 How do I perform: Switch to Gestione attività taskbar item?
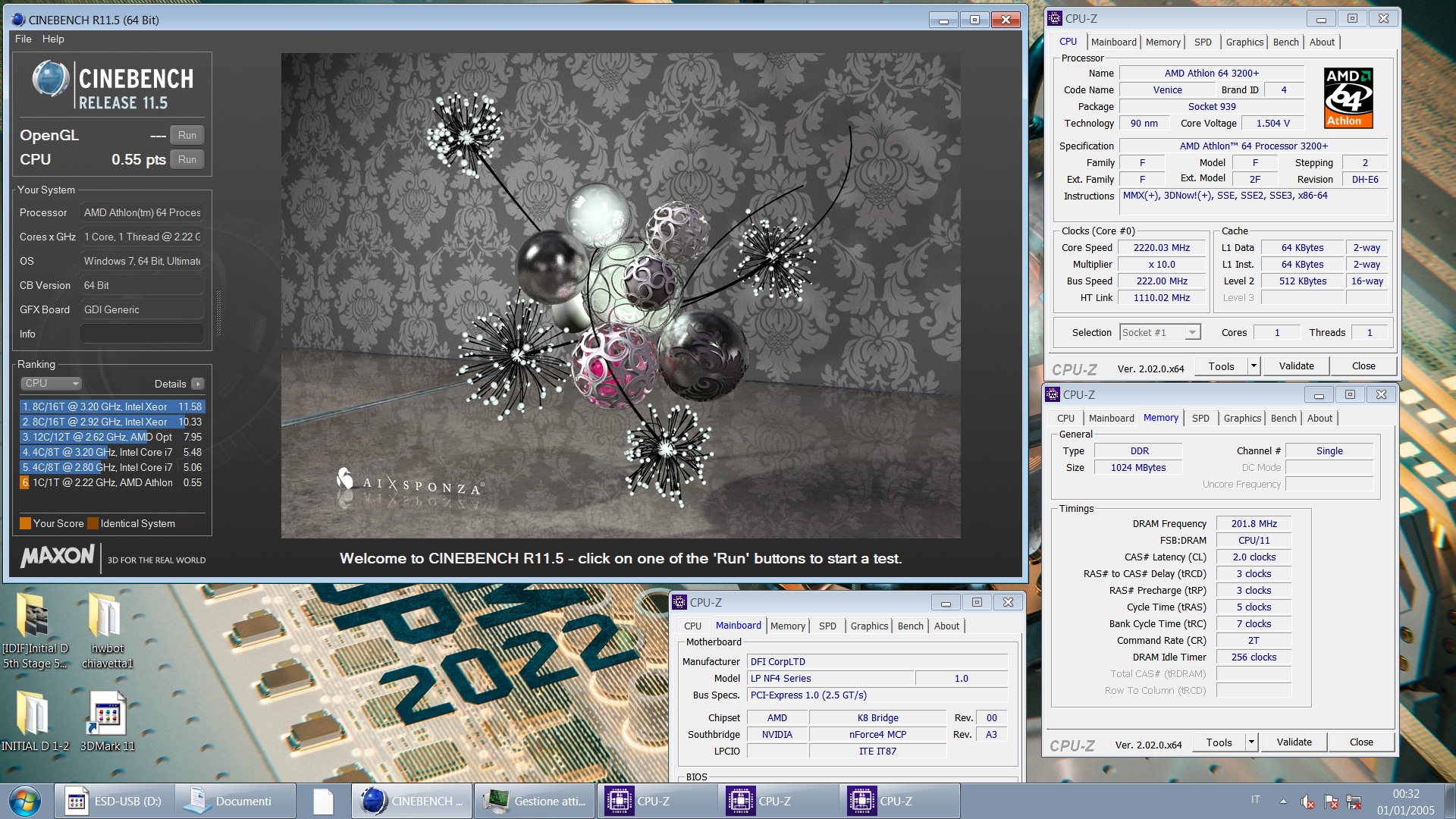pyautogui.click(x=535, y=802)
